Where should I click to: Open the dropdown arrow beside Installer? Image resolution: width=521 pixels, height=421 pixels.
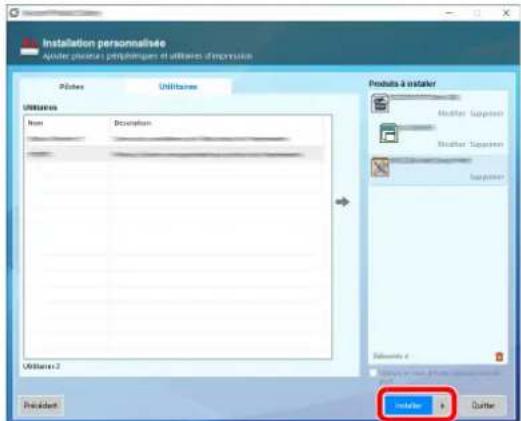coord(443,406)
